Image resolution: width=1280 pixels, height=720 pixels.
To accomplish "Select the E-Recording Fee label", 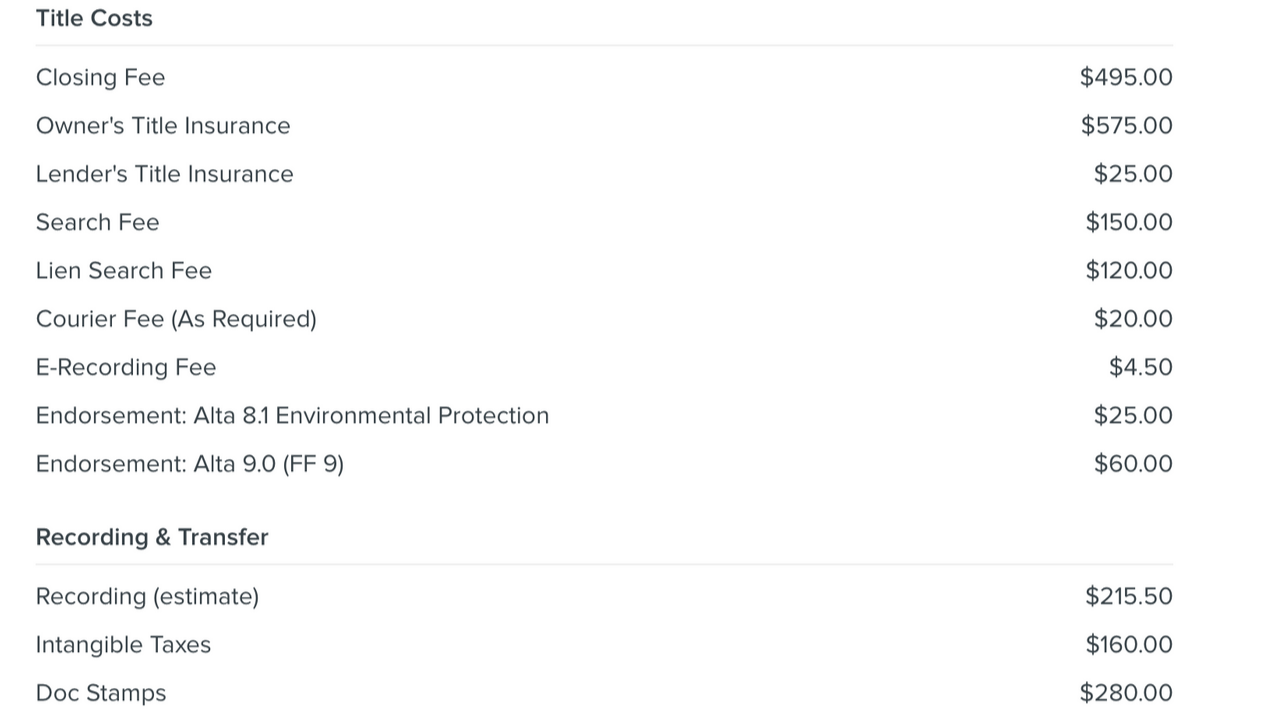I will [x=126, y=367].
